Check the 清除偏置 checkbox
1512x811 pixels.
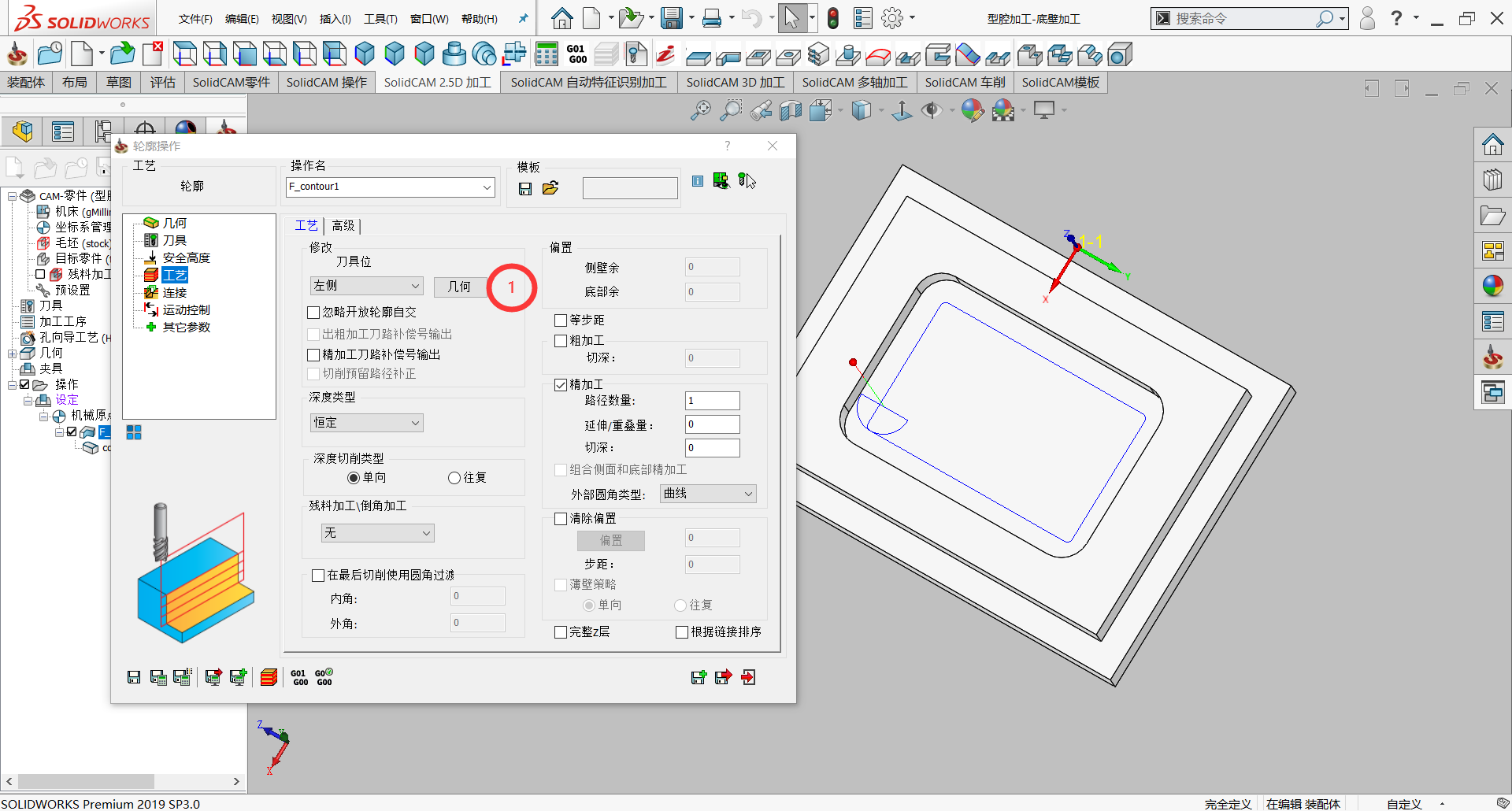click(x=561, y=519)
